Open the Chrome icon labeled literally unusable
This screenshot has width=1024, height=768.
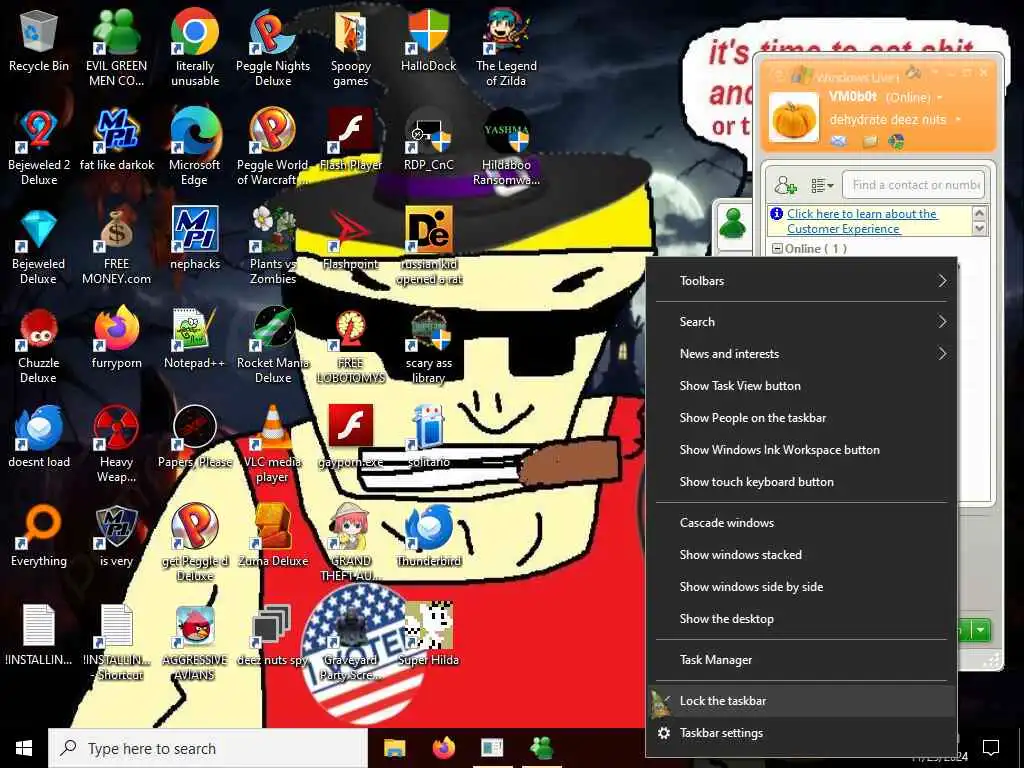click(195, 48)
